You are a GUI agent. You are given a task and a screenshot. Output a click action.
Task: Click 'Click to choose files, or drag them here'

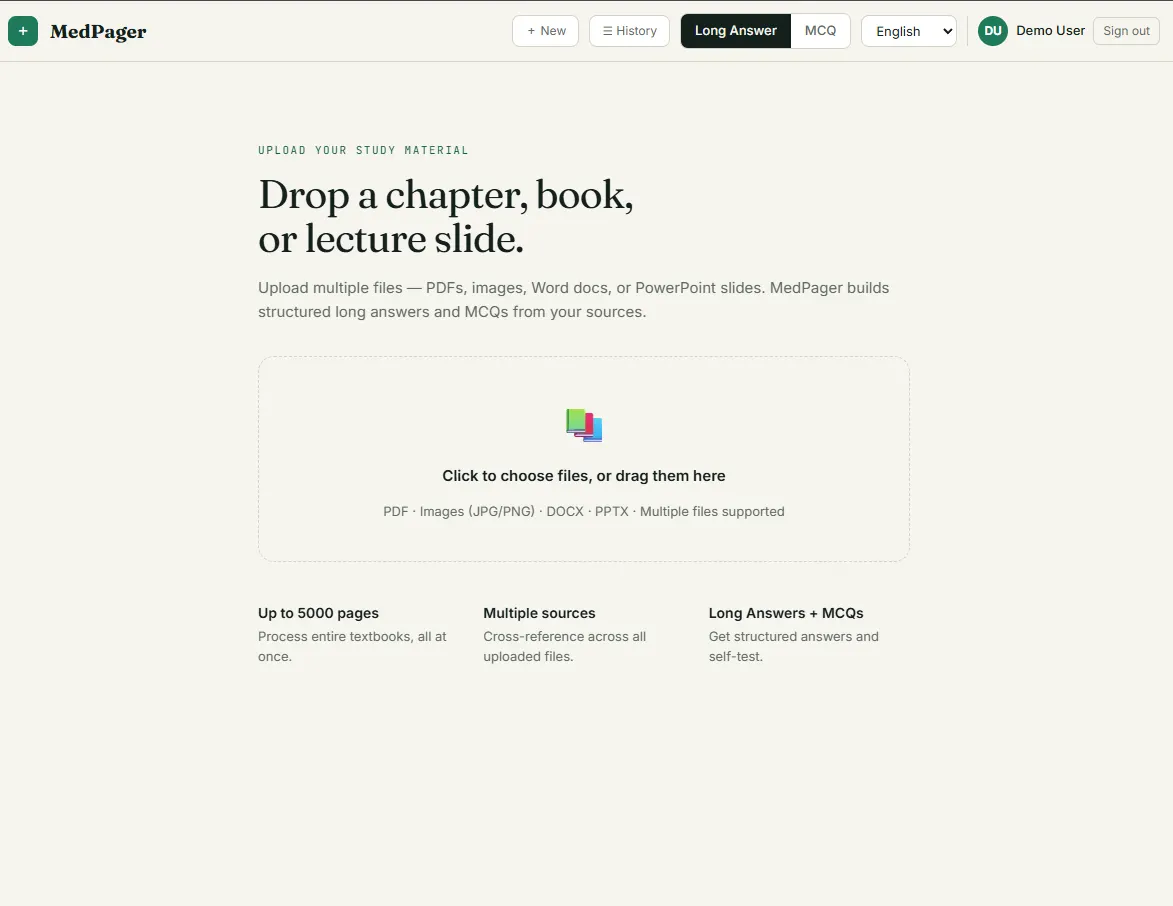(584, 476)
